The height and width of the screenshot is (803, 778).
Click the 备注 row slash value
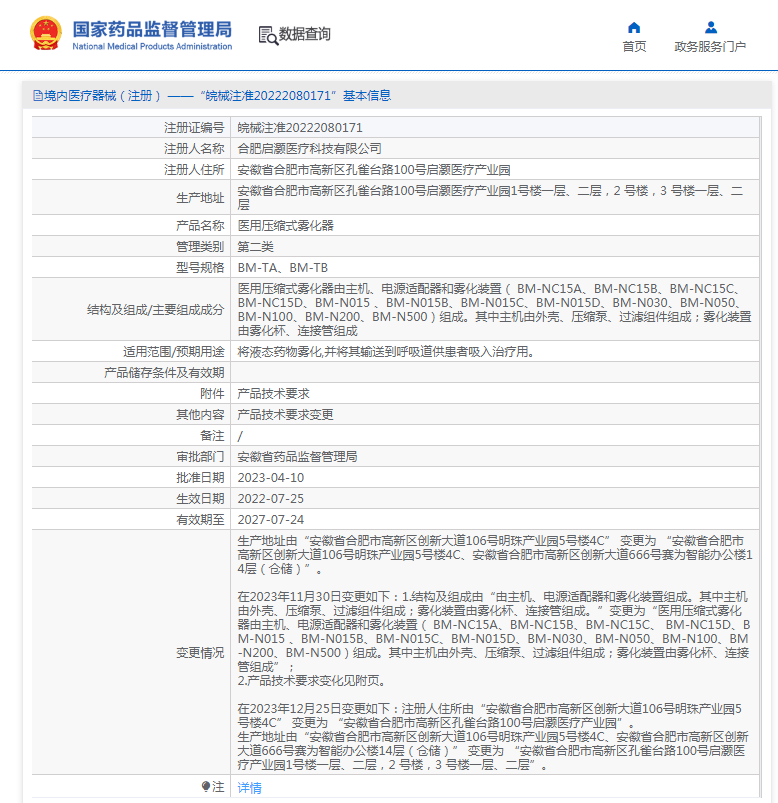pyautogui.click(x=240, y=436)
